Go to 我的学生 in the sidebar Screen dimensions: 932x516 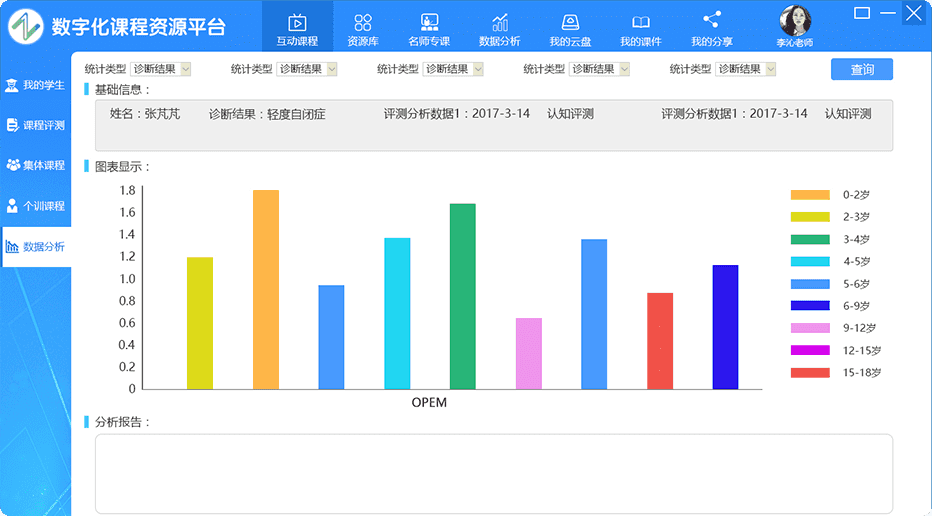point(36,85)
